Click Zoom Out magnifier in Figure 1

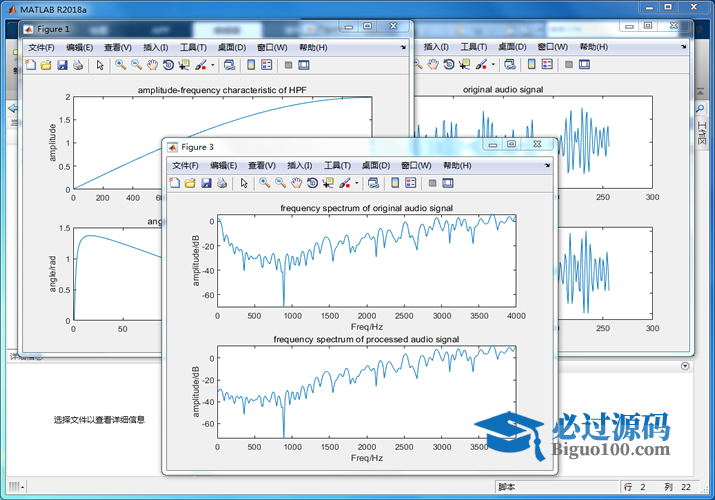tap(136, 65)
